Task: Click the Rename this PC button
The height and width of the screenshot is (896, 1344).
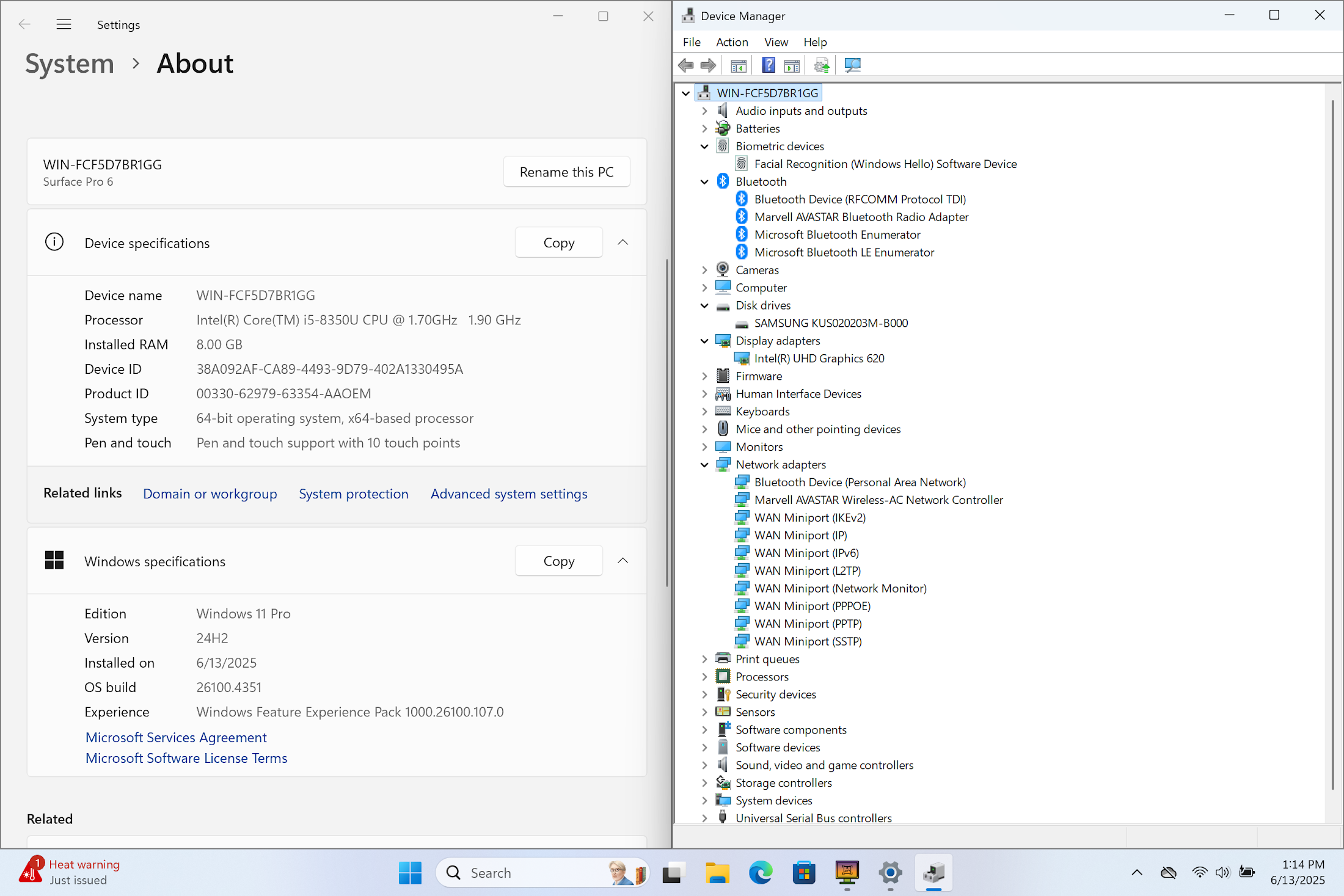Action: (566, 172)
